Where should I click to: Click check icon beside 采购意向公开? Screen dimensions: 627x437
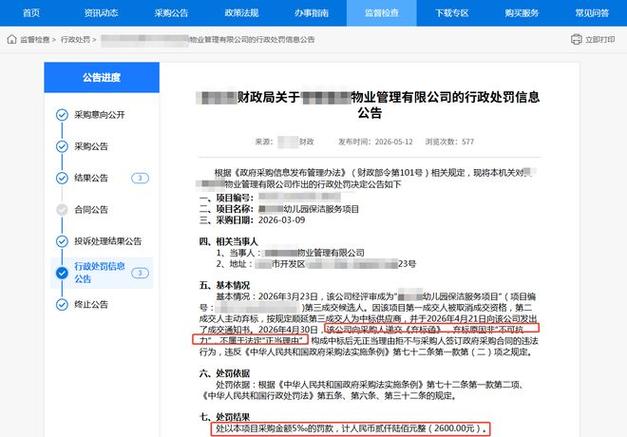[62, 115]
